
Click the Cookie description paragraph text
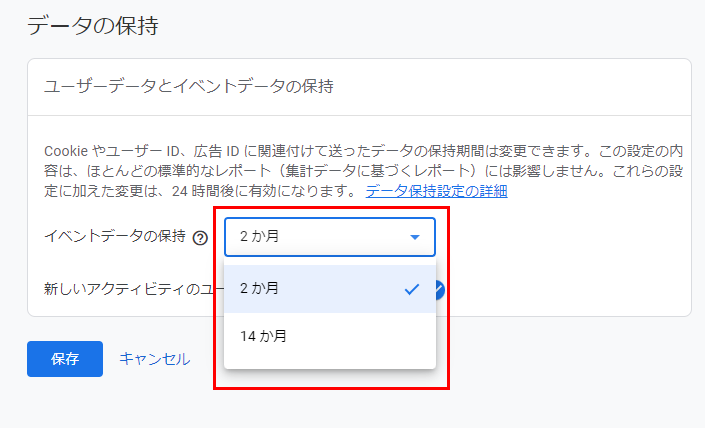tap(363, 171)
